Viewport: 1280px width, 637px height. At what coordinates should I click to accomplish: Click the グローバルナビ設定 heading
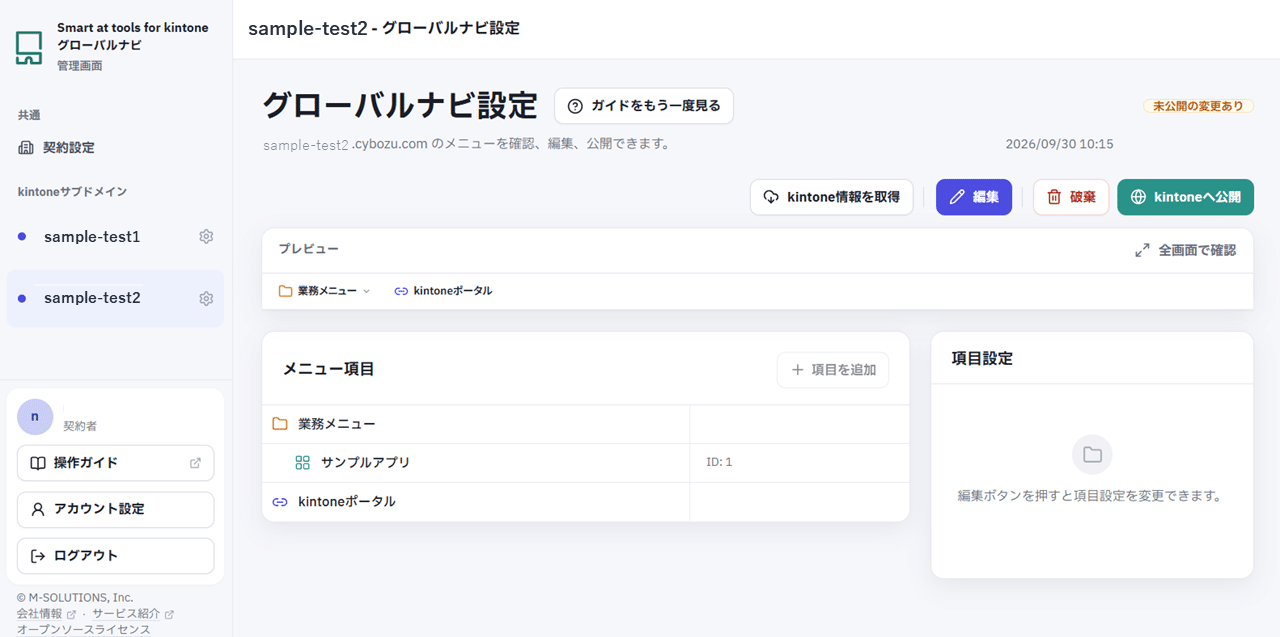(400, 105)
